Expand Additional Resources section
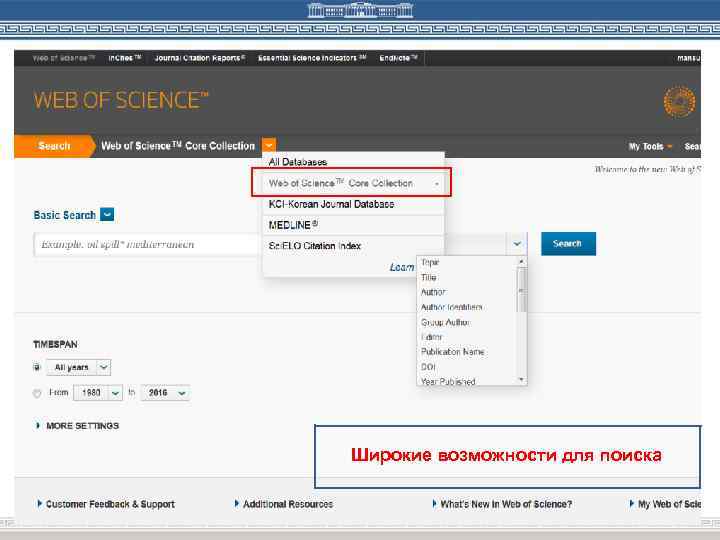Screen dimensions: 720x540 coord(283,504)
